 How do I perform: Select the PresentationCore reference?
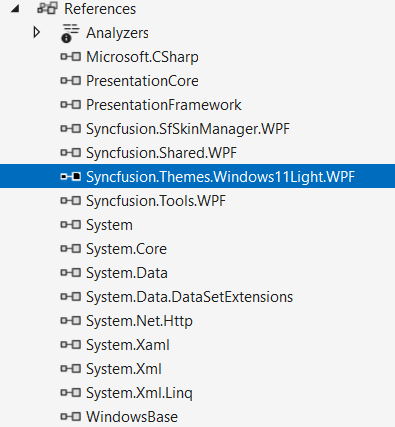coord(142,81)
